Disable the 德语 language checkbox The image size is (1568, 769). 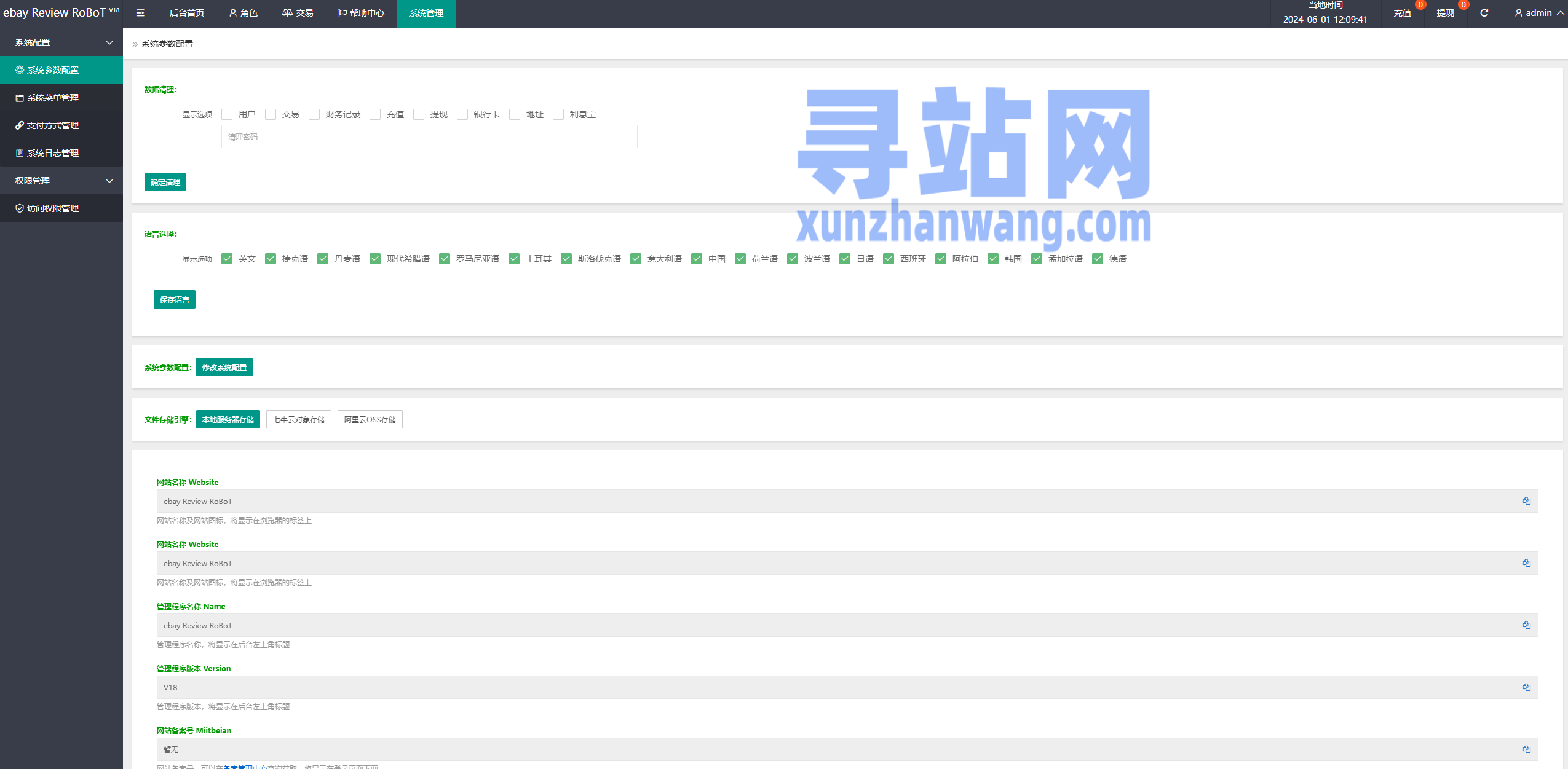(1098, 259)
